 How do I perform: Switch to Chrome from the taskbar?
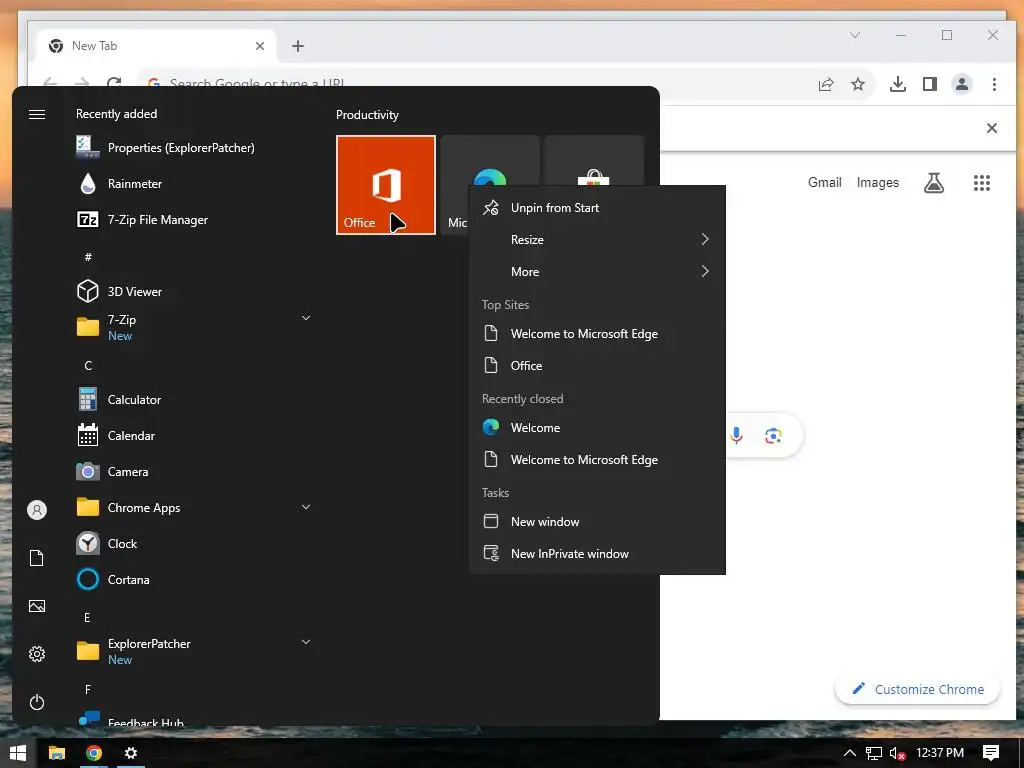[x=94, y=753]
